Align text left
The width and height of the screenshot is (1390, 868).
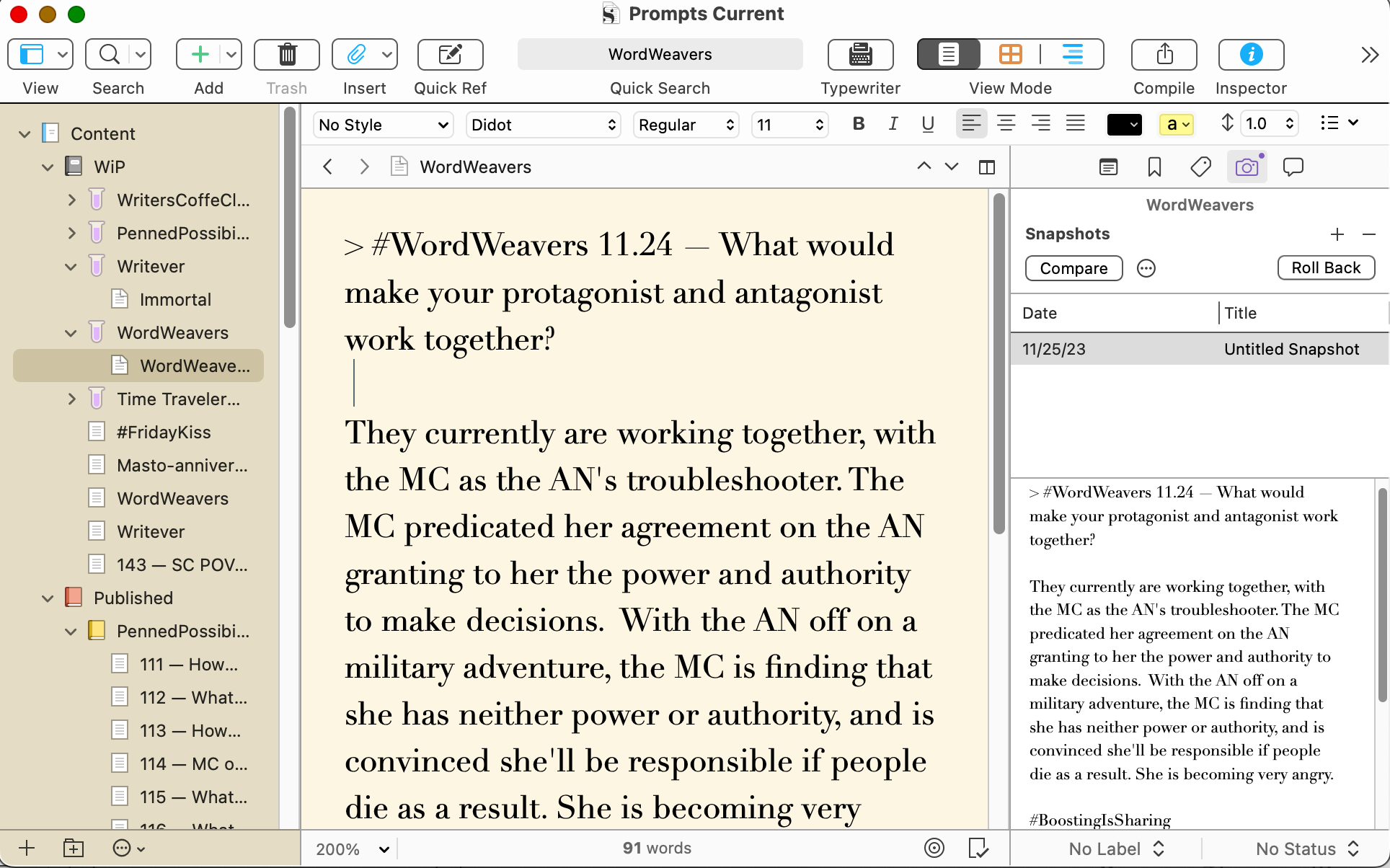971,124
